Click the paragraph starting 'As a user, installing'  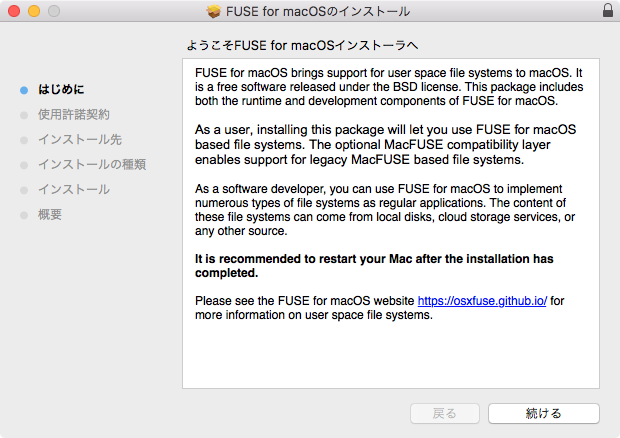pyautogui.click(x=386, y=145)
